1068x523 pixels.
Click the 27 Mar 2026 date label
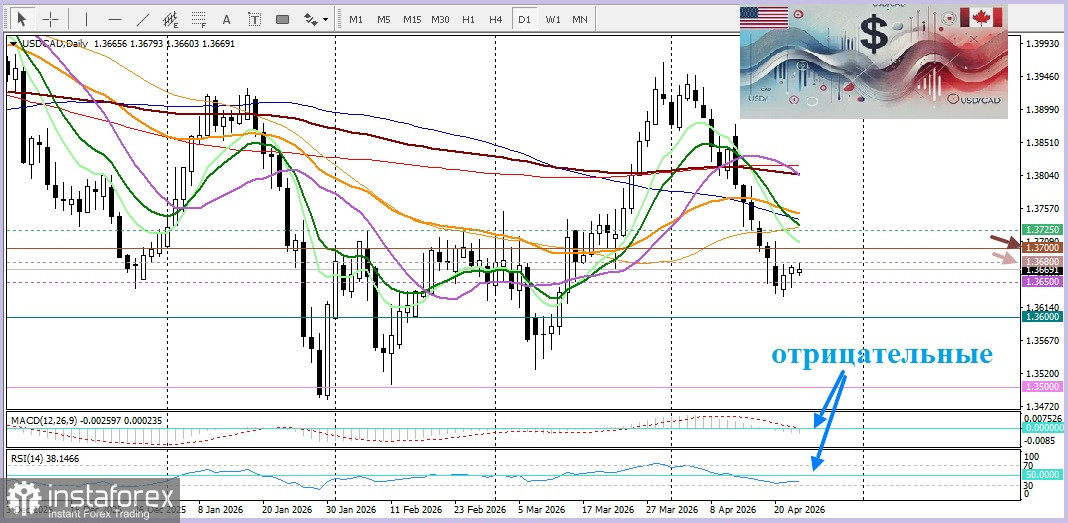tap(672, 509)
